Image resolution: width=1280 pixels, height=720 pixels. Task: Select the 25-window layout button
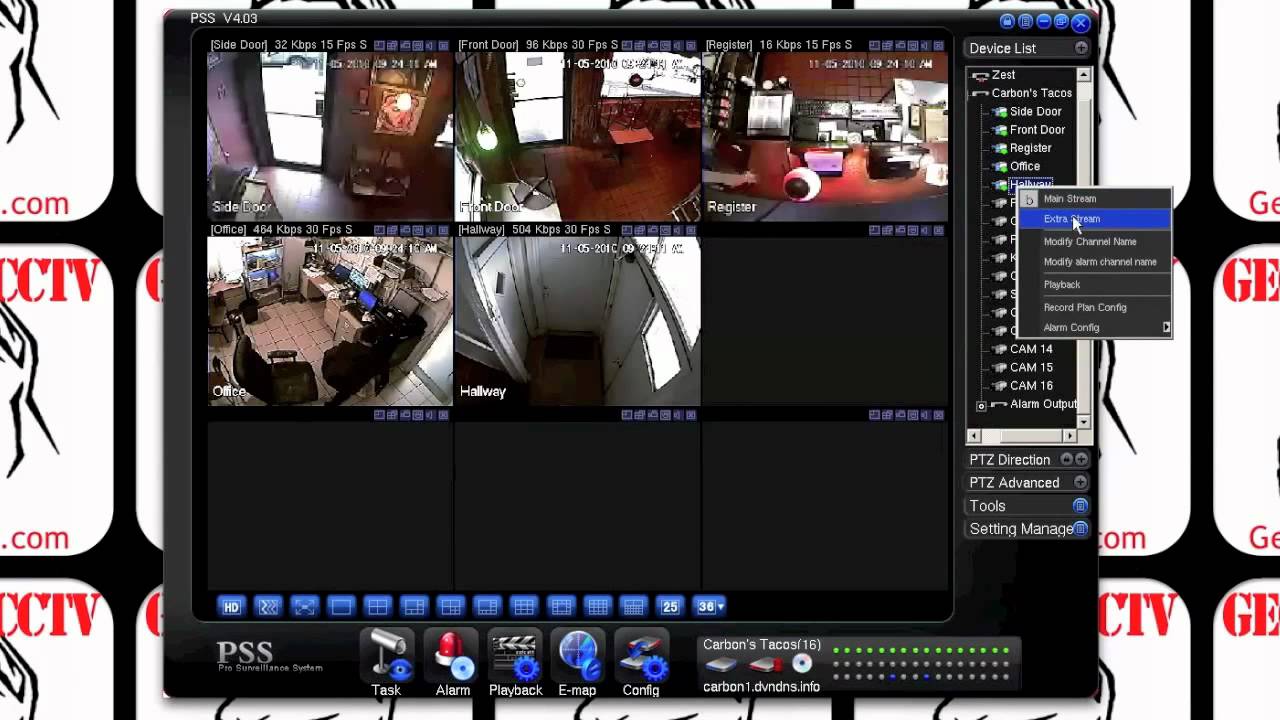pyautogui.click(x=670, y=607)
